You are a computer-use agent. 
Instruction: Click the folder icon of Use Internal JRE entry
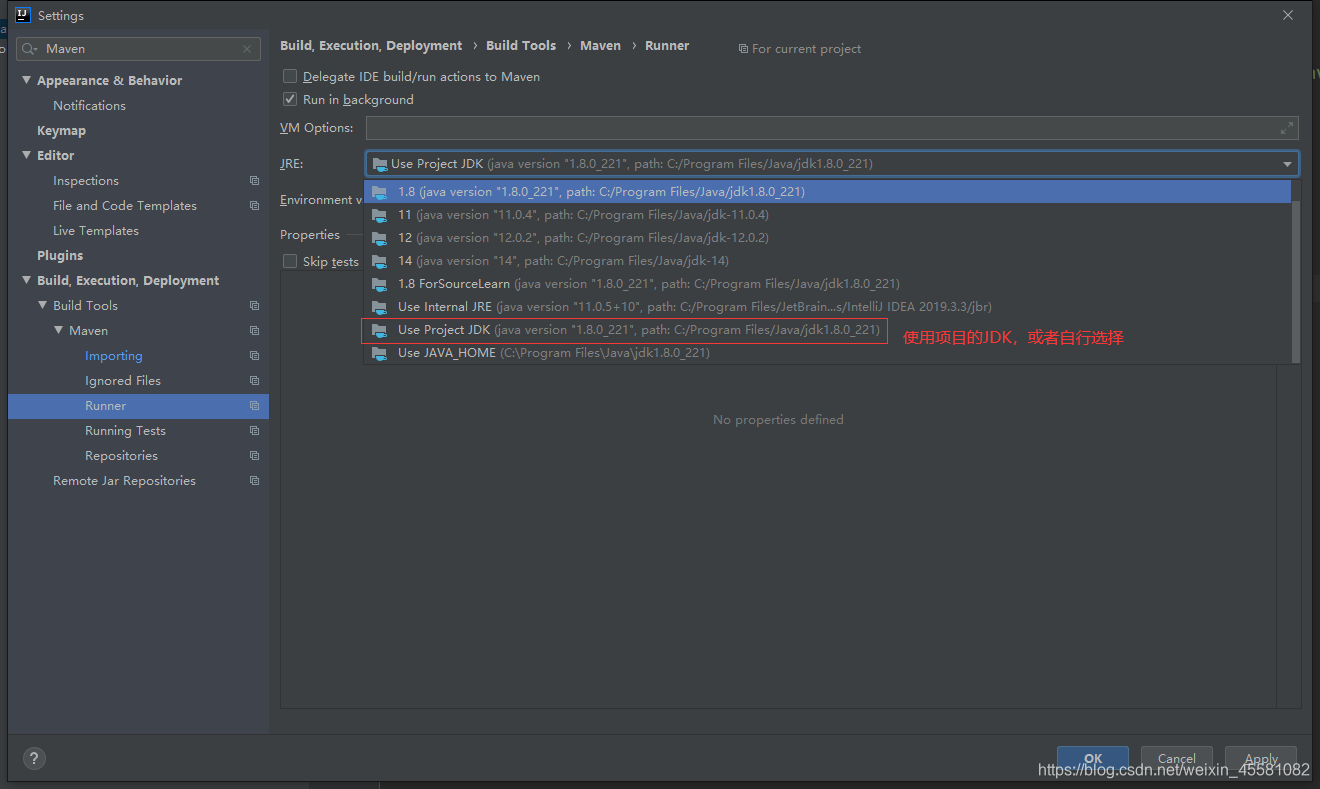379,307
